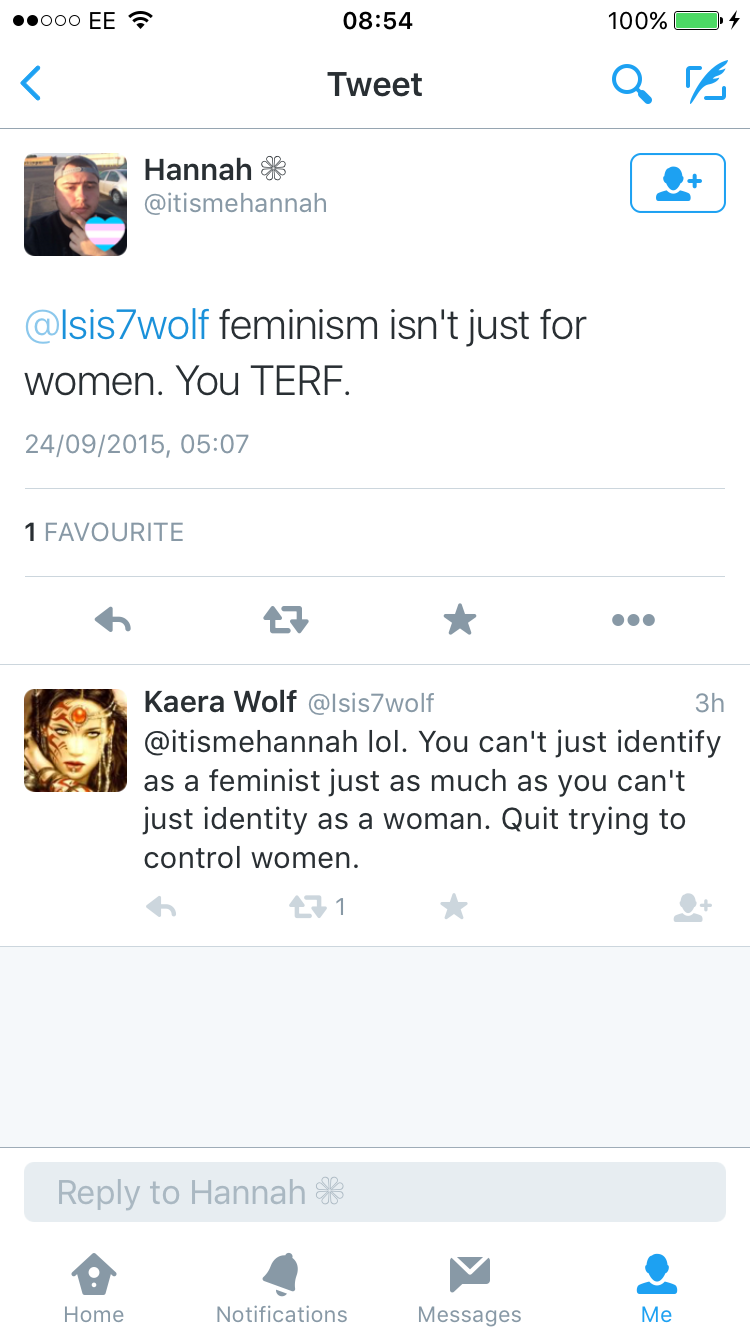Follow Kaera Wolf from her reply
Viewport: 750px width, 1334px height.
pyautogui.click(x=692, y=907)
